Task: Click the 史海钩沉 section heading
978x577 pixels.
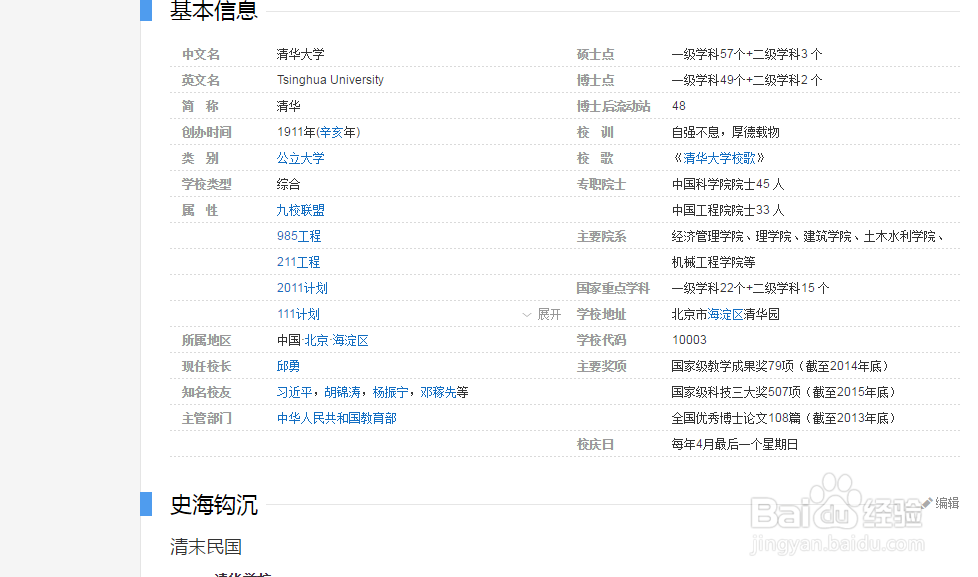Action: click(x=214, y=505)
